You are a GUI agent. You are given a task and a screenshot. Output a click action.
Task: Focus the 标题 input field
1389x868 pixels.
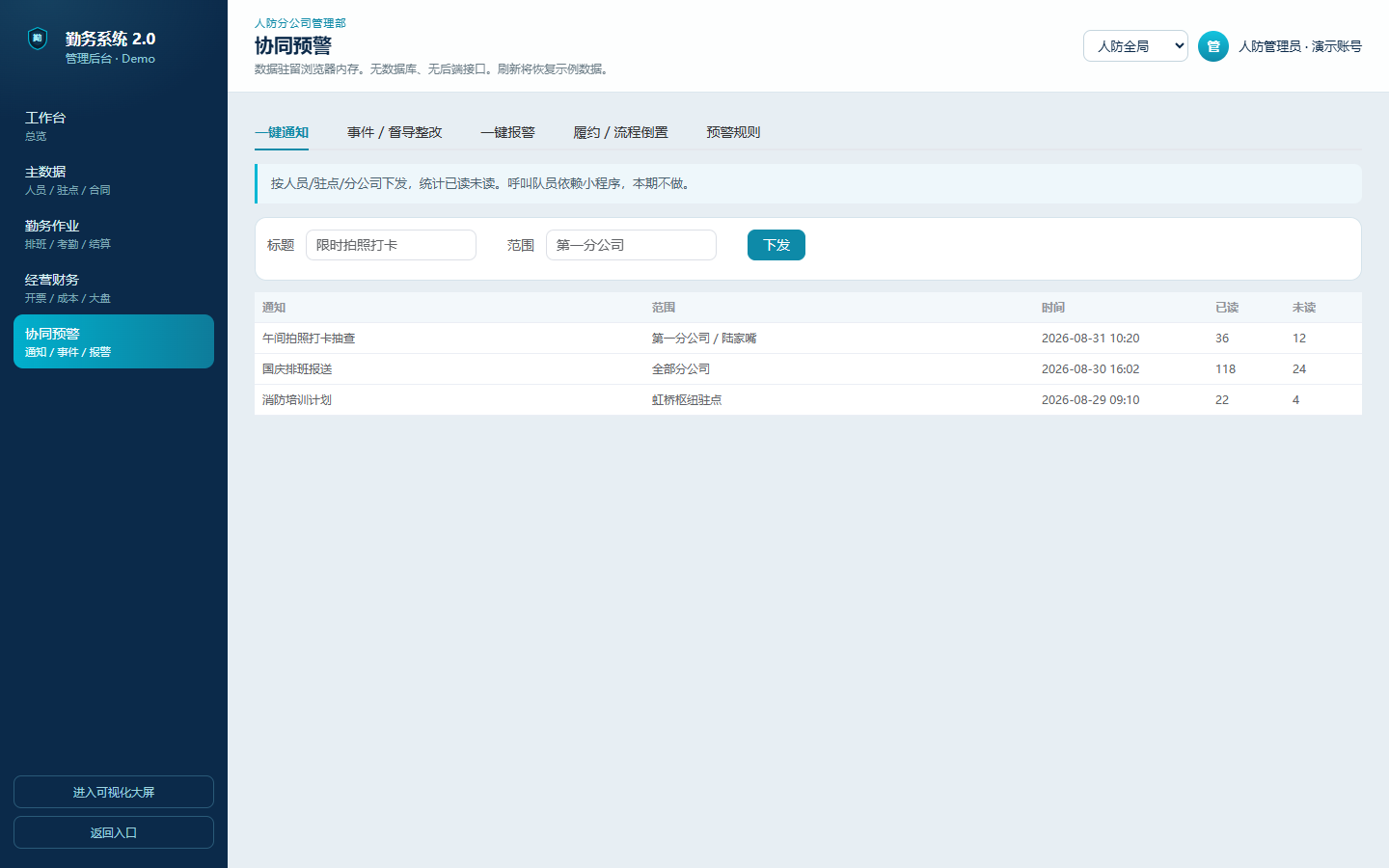(x=391, y=245)
